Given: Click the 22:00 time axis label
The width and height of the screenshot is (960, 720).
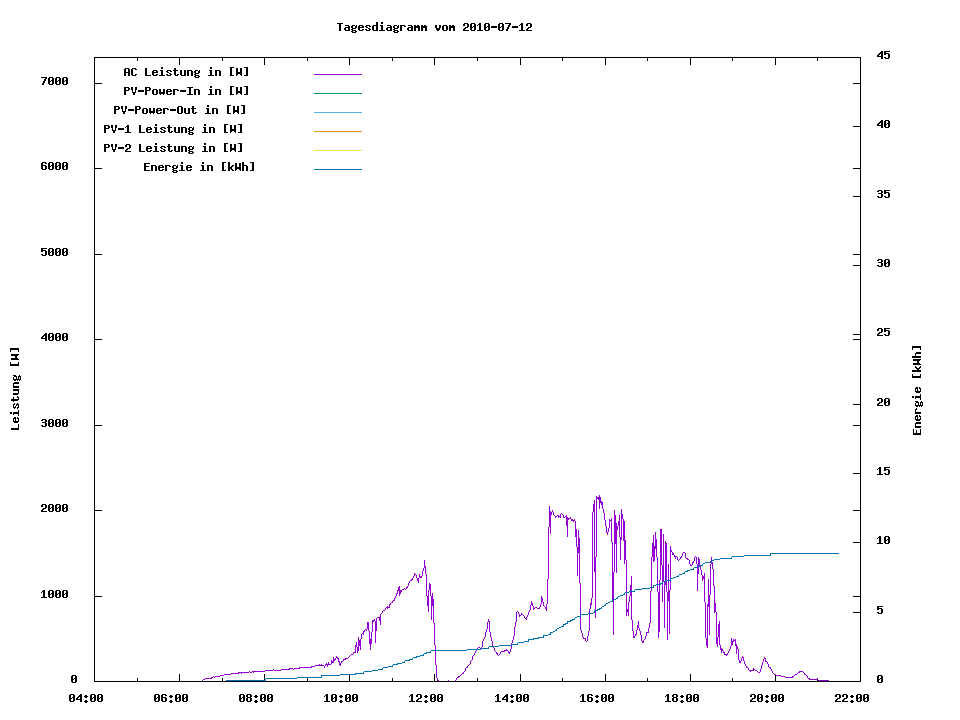Looking at the screenshot, I should click(x=851, y=698).
